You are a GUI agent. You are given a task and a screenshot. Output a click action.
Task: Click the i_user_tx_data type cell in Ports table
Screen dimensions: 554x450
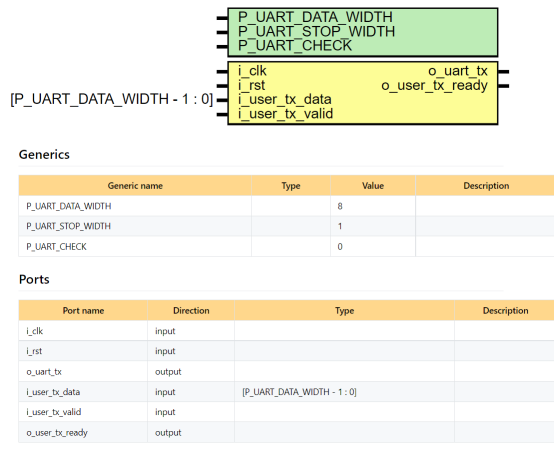click(344, 392)
